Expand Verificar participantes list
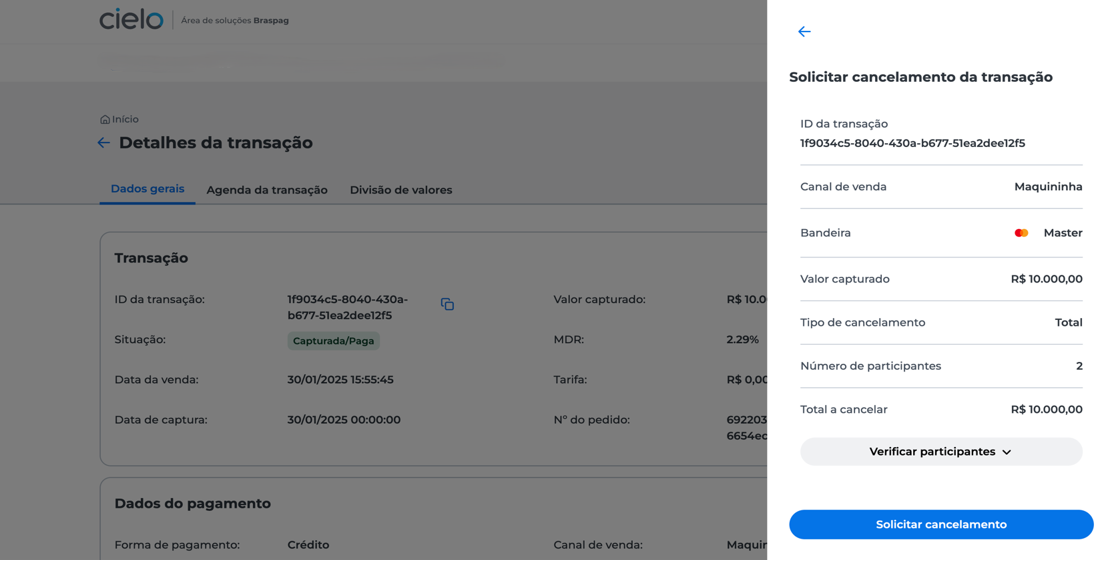 (941, 452)
